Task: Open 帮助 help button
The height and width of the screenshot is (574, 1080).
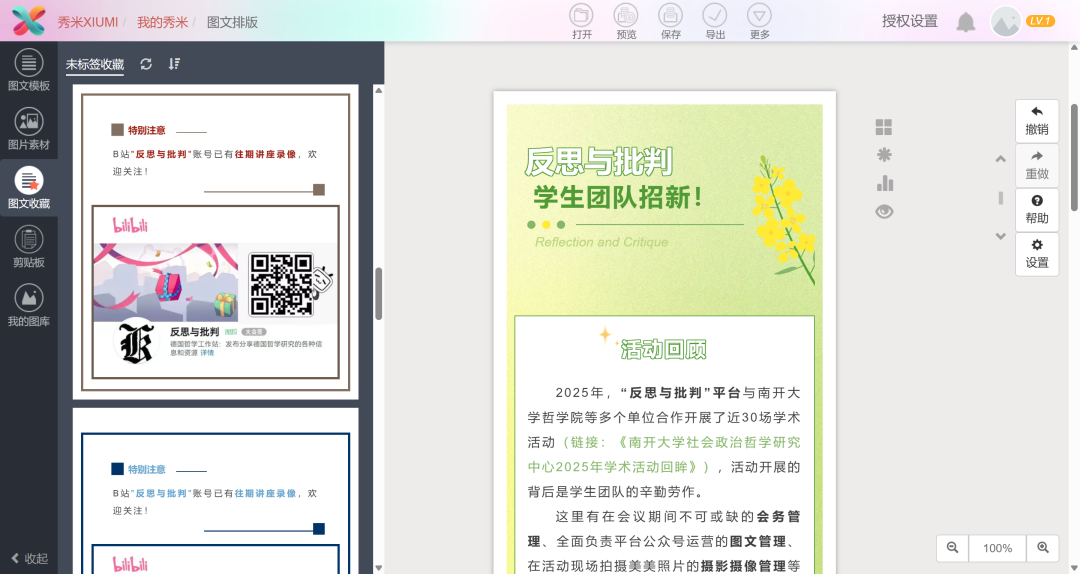Action: click(1037, 209)
